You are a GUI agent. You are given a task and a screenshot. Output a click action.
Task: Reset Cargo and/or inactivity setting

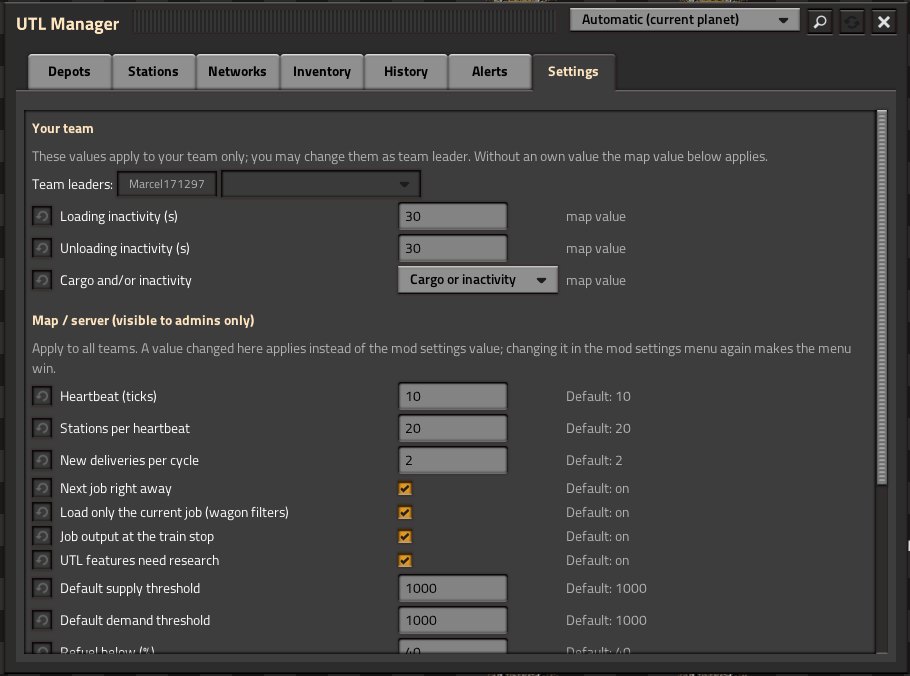pyautogui.click(x=42, y=280)
